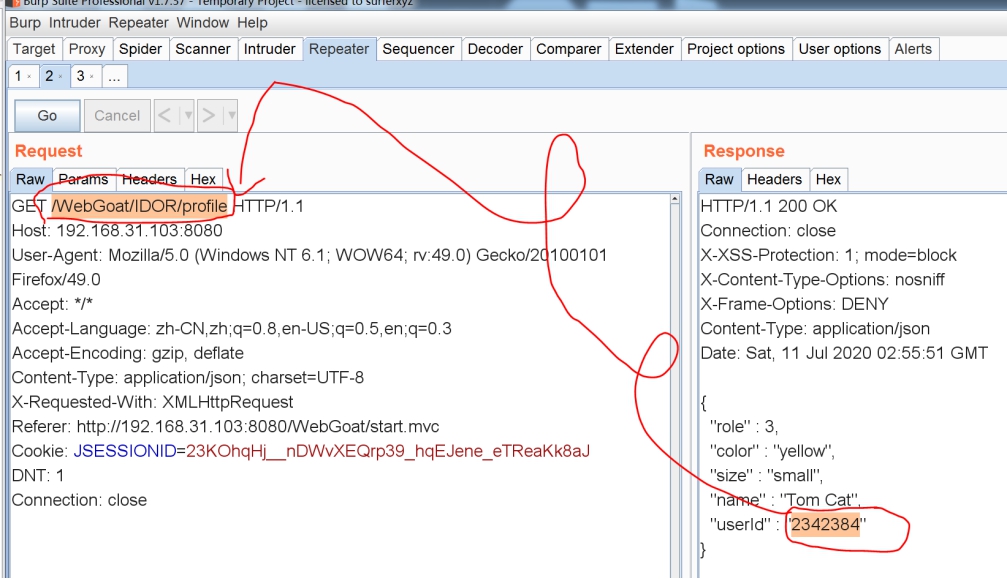
Task: Close Repeater tab 2 with its x
Action: (x=60, y=77)
